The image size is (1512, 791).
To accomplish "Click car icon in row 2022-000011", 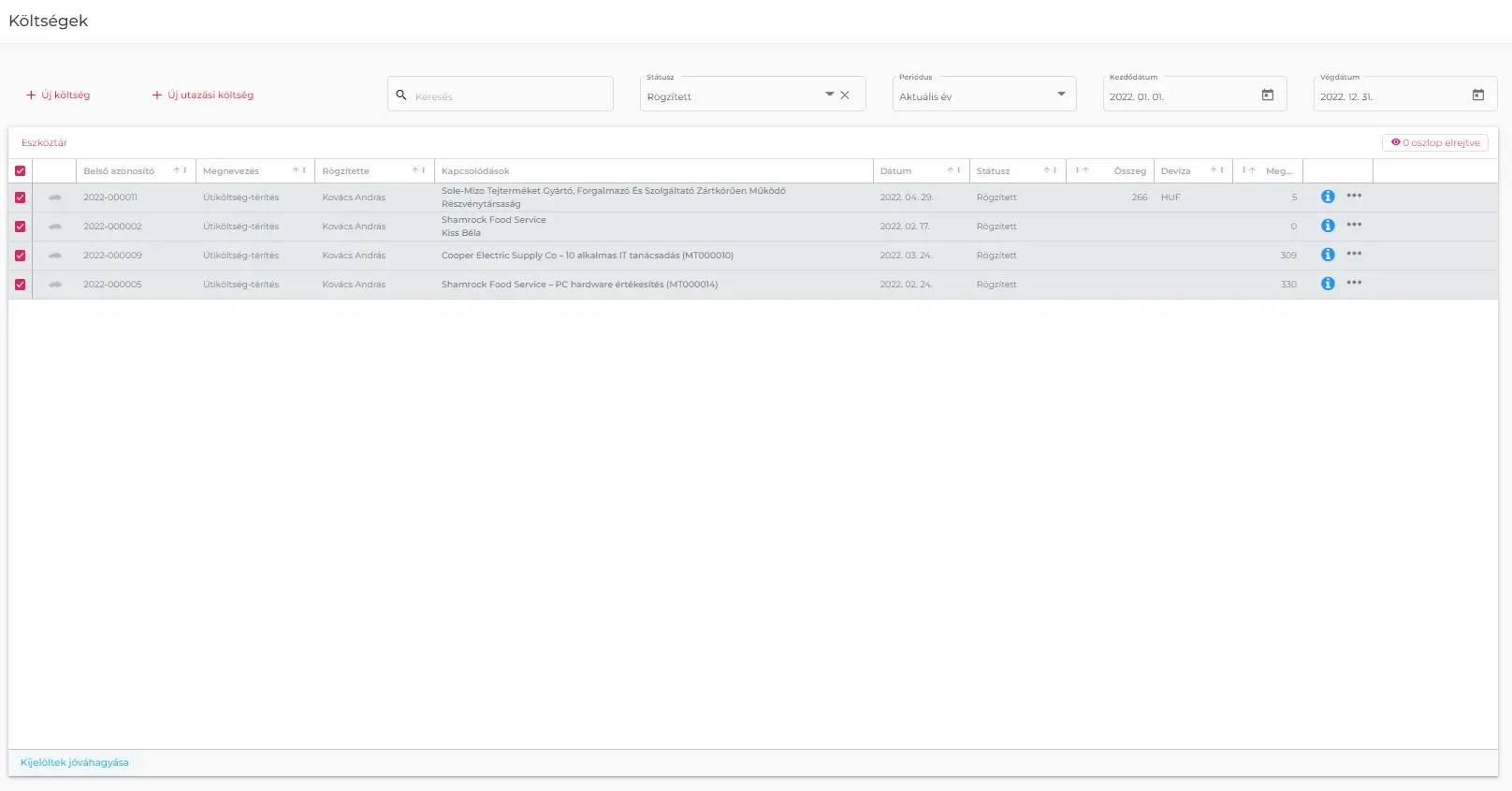I will (x=55, y=198).
